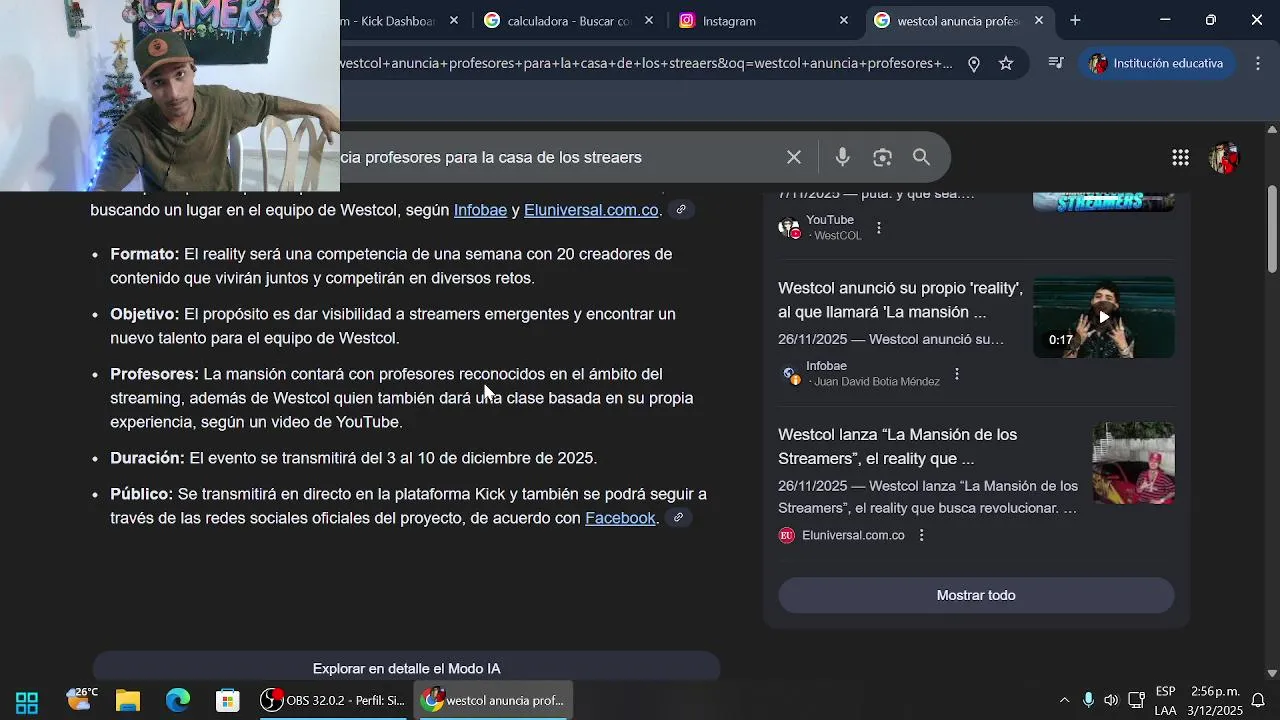1280x720 pixels.
Task: Open microphone indicator in system tray
Action: click(x=1088, y=700)
